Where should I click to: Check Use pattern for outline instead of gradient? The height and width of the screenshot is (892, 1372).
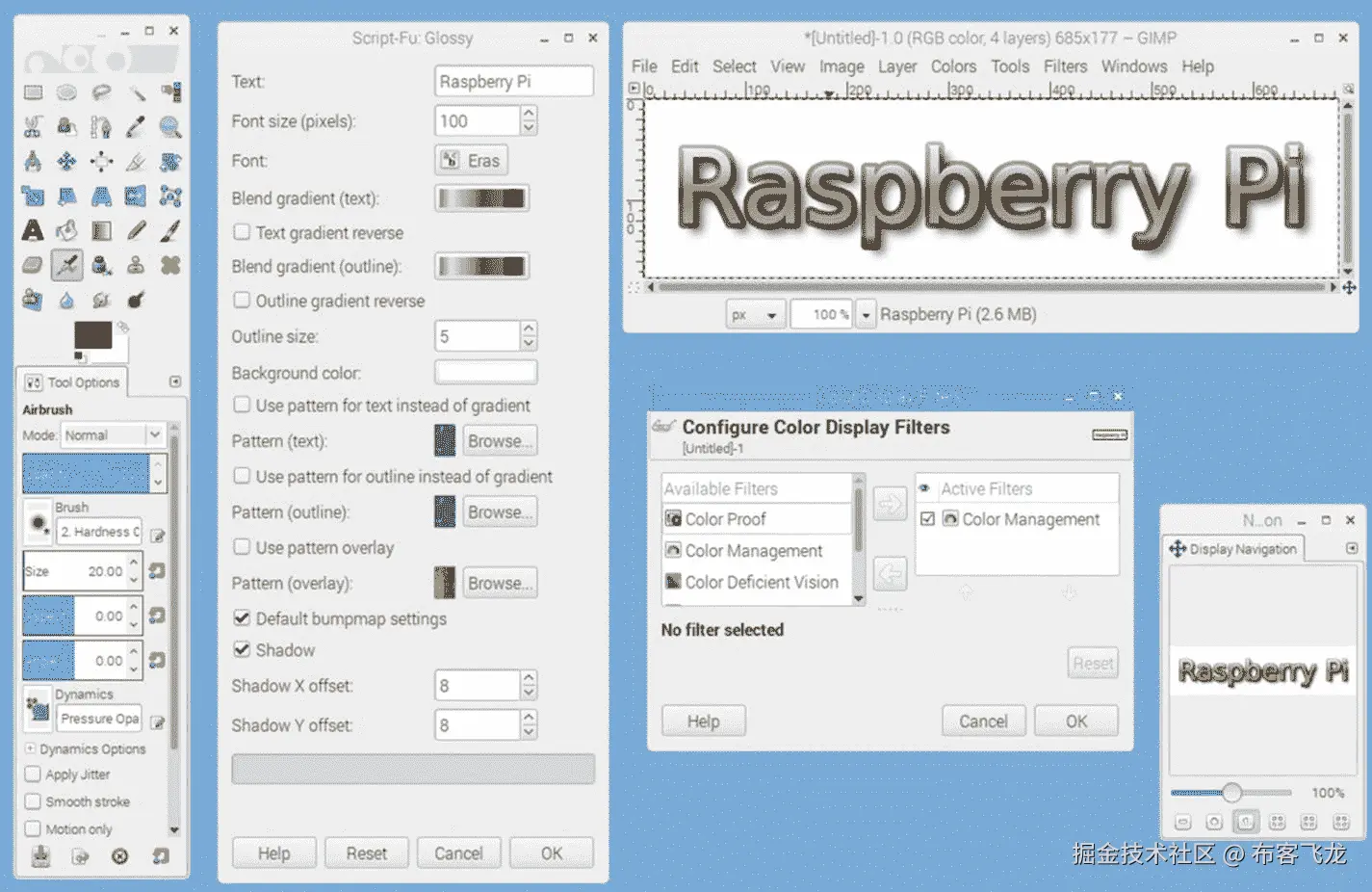[242, 476]
